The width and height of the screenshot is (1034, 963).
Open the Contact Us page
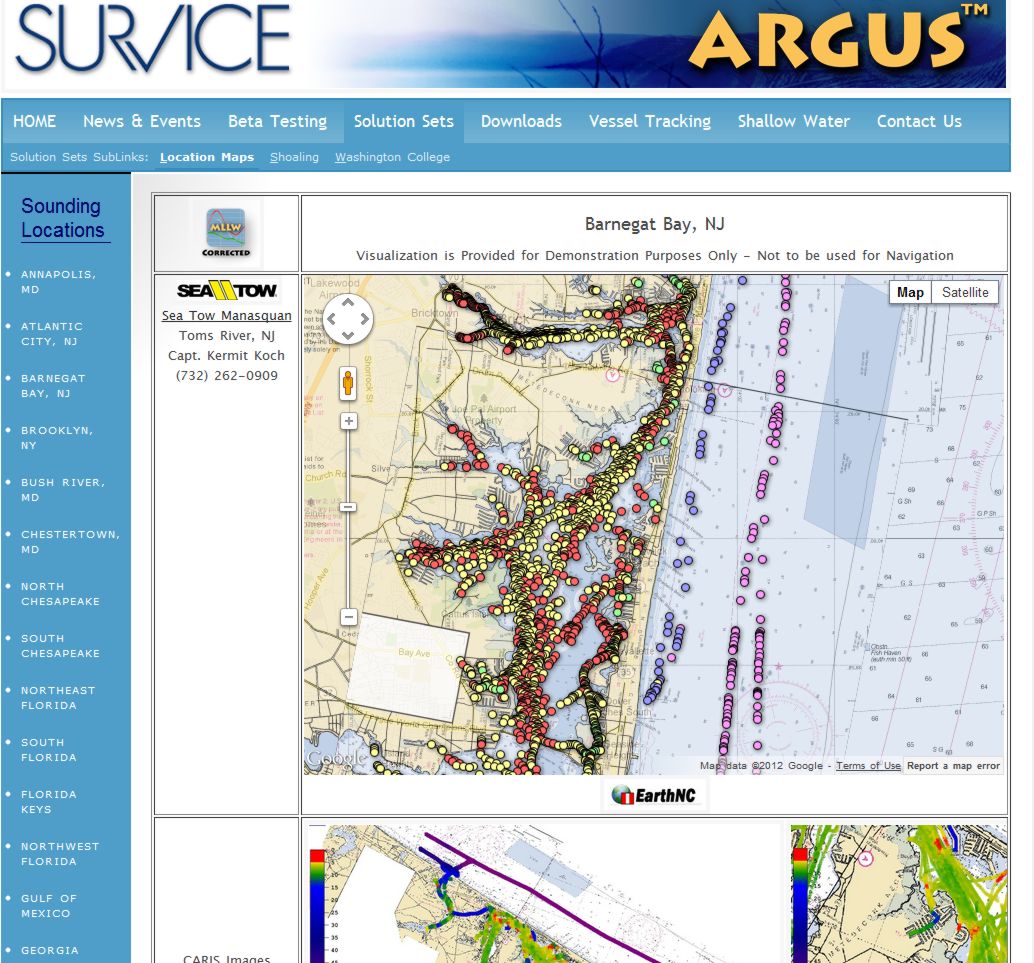(919, 121)
